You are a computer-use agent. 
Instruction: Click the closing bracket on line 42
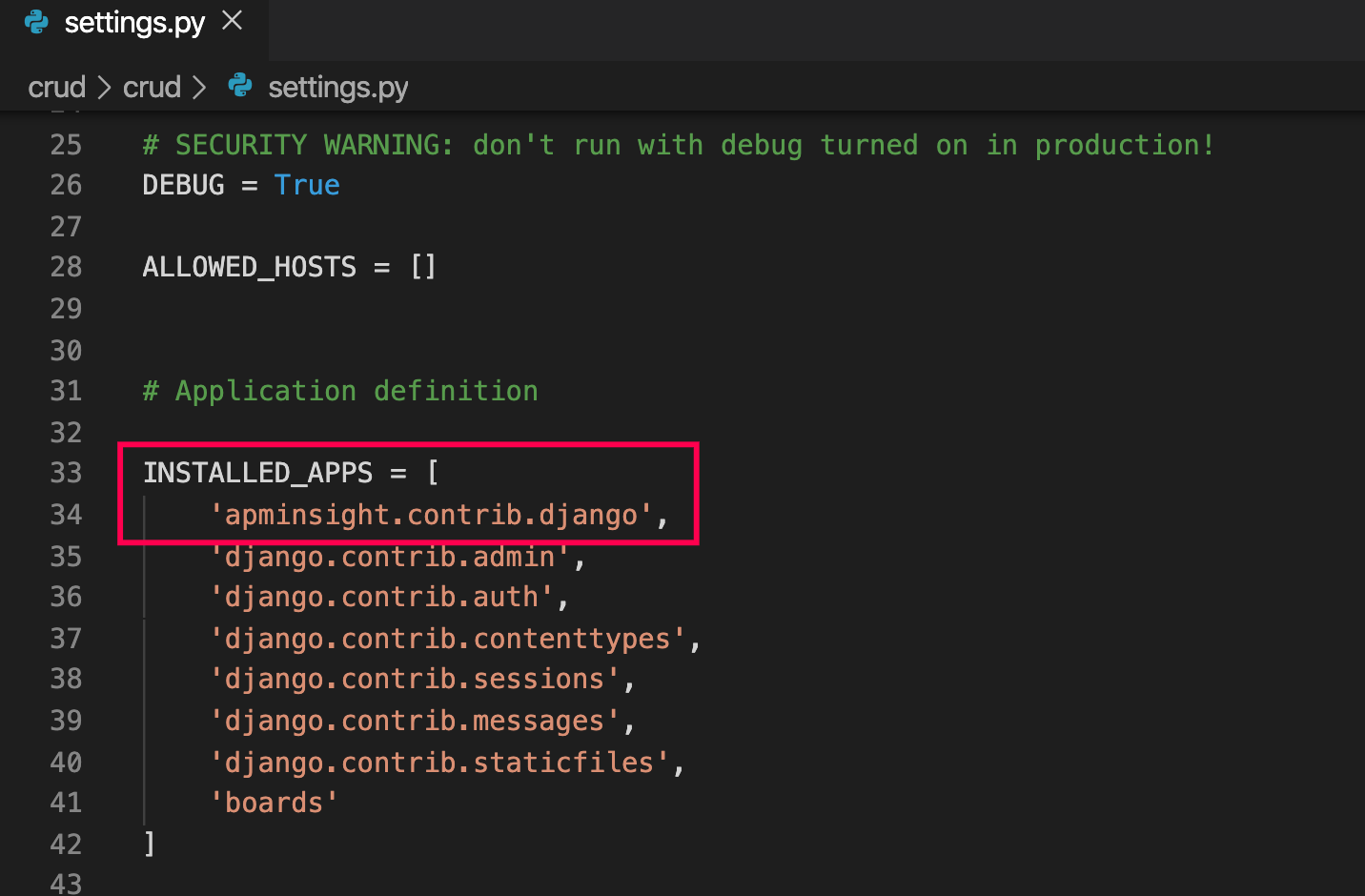point(149,844)
